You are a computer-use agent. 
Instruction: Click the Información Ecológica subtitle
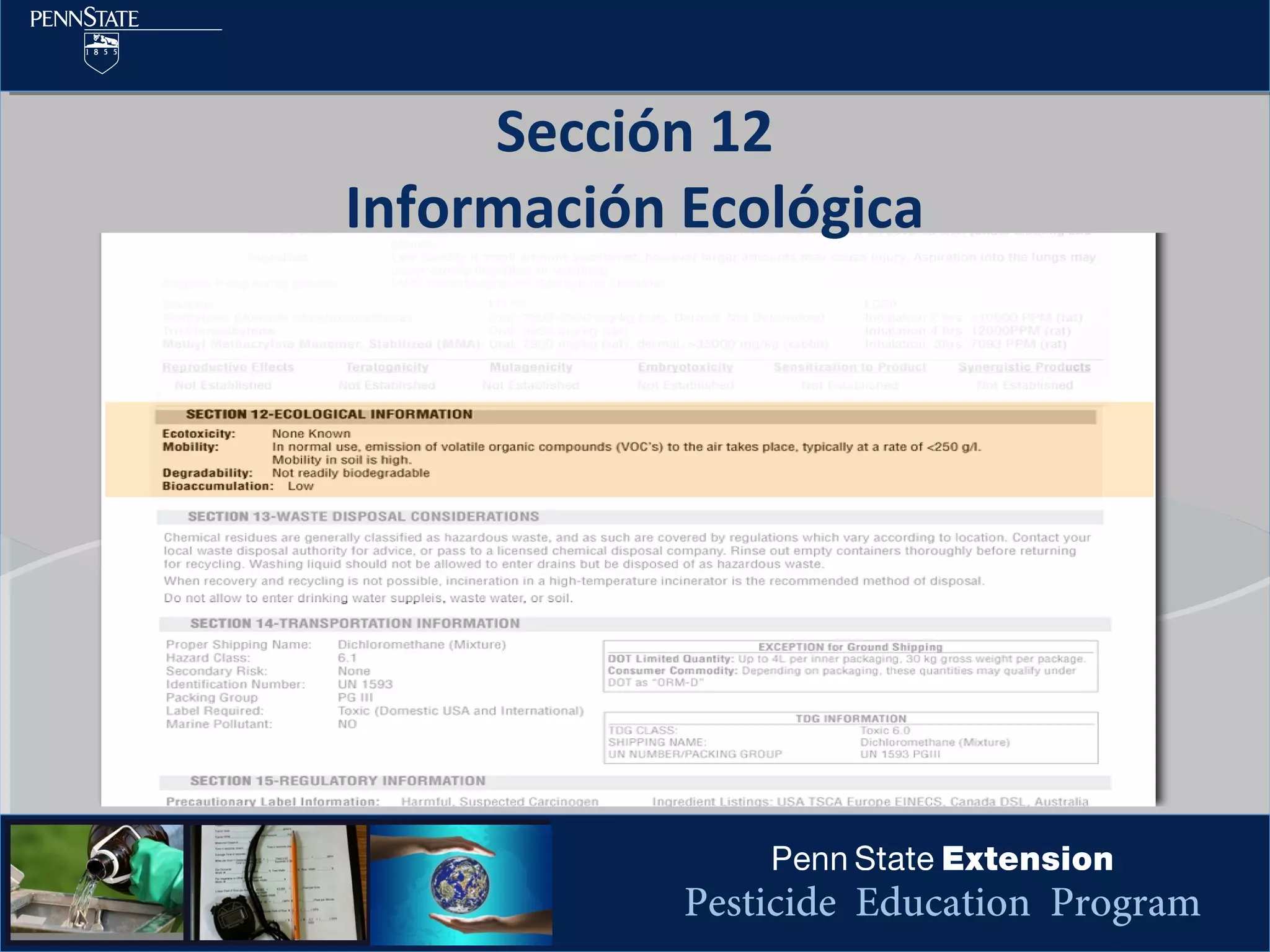click(634, 208)
